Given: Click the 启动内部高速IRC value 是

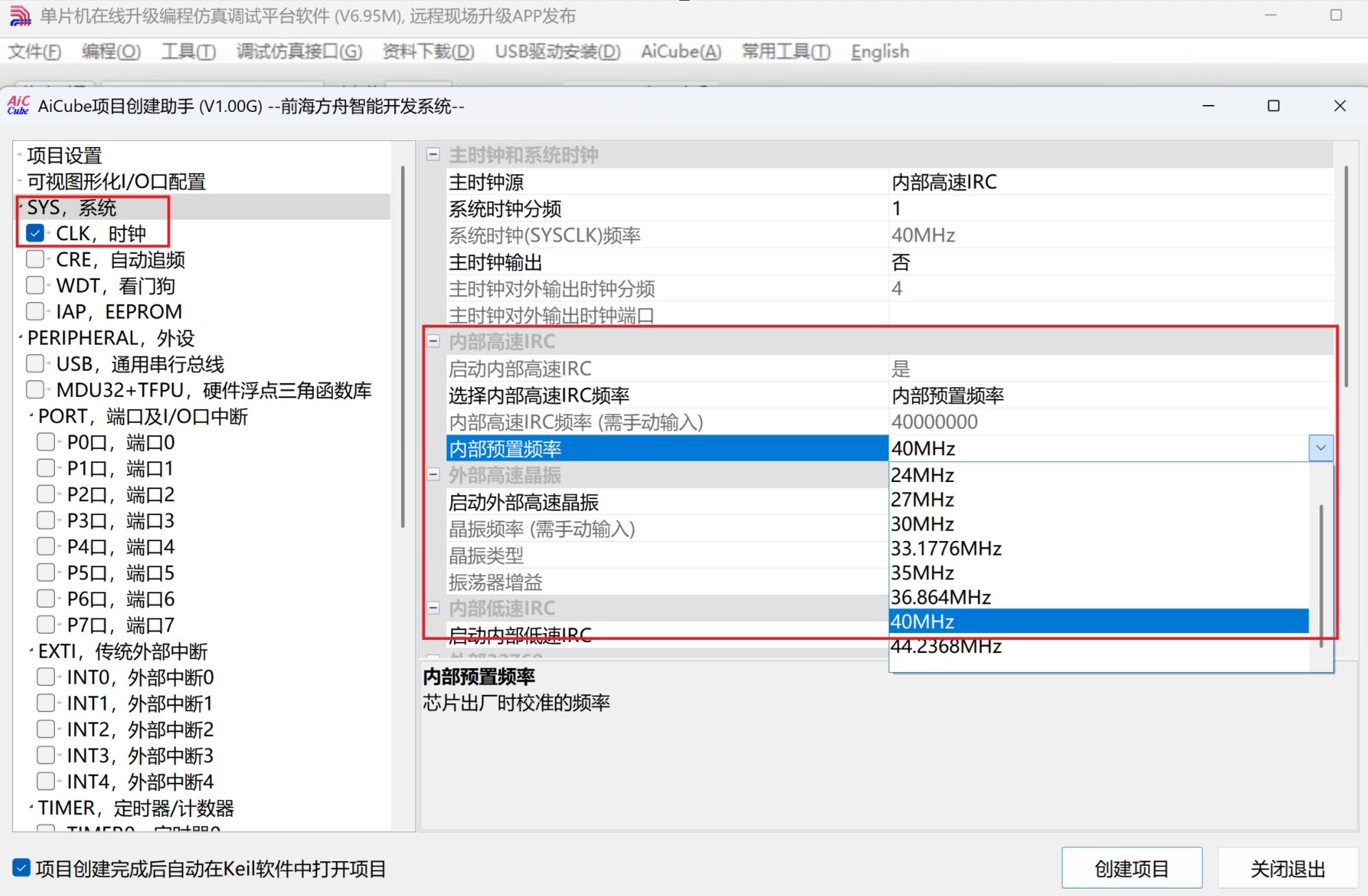Looking at the screenshot, I should 1110,369.
